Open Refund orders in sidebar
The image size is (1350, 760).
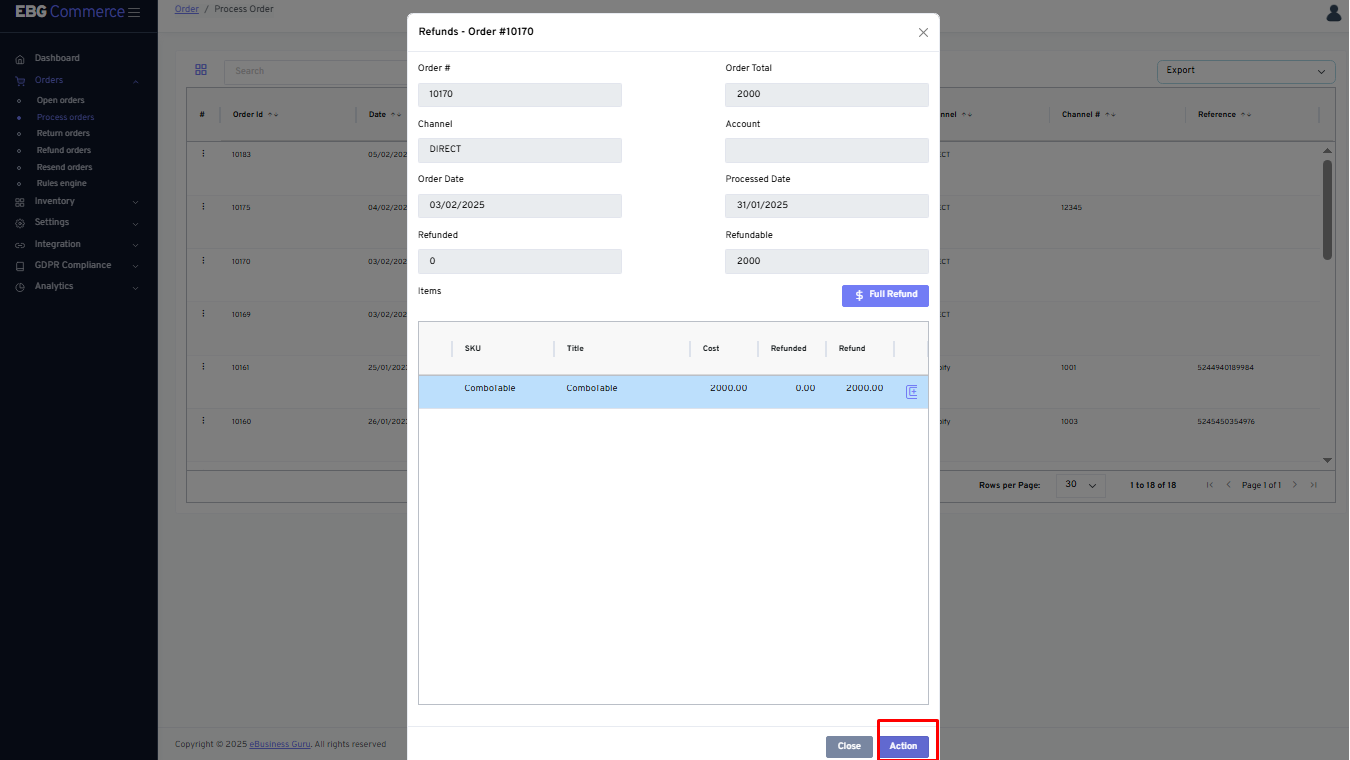tap(64, 150)
